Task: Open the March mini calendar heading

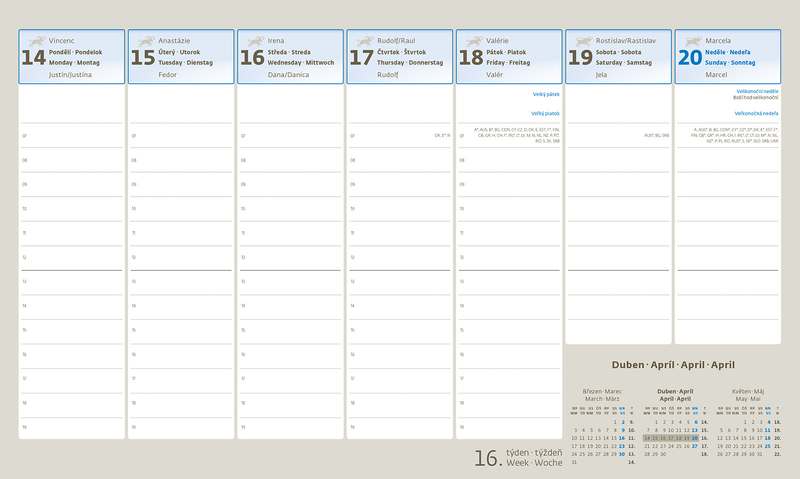Action: tap(596, 394)
